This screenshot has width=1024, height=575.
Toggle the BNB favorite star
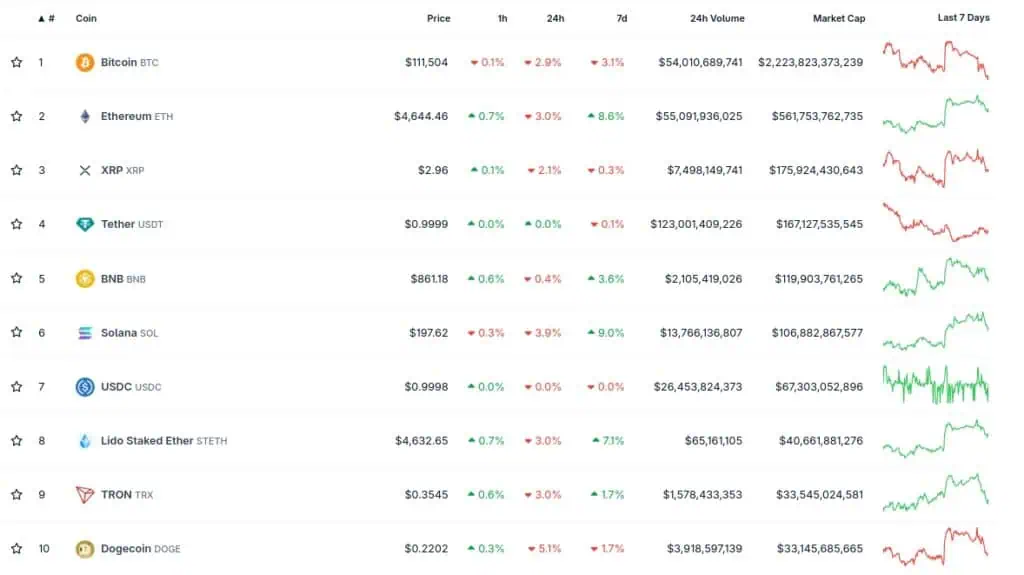click(x=16, y=278)
